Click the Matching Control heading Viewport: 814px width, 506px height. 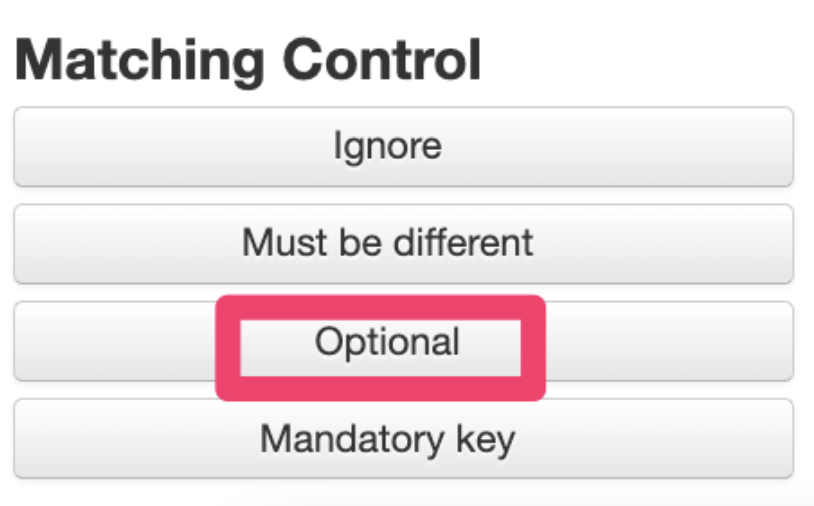(248, 60)
